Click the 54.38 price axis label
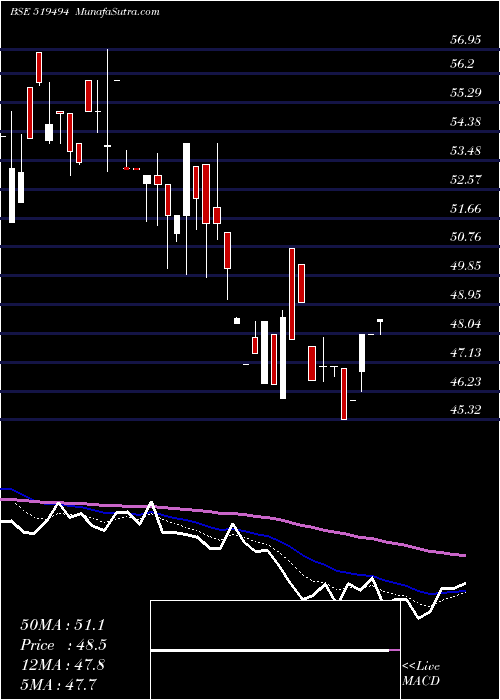This screenshot has width=500, height=700. point(466,121)
